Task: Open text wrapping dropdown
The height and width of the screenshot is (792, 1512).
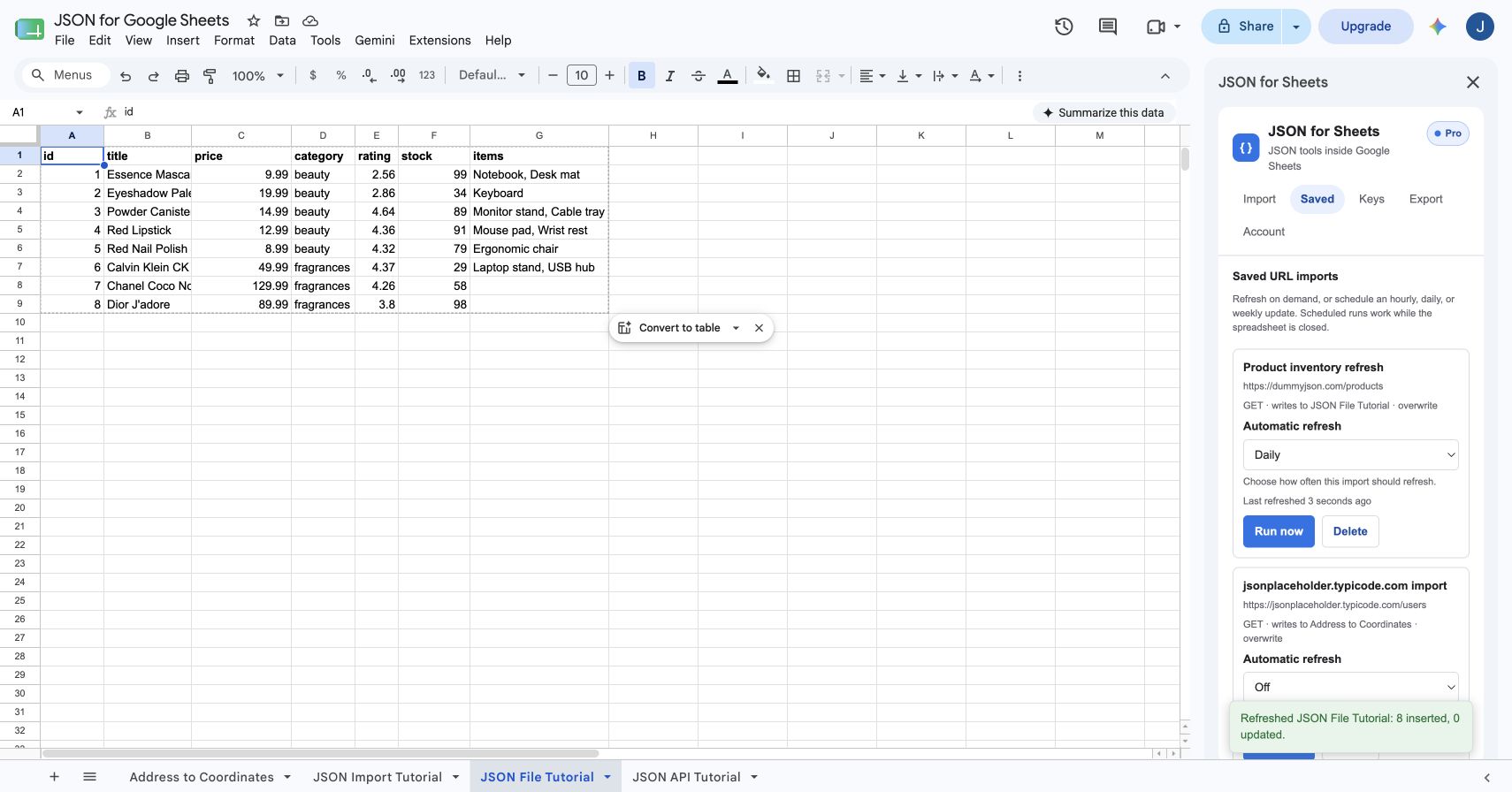Action: (945, 76)
